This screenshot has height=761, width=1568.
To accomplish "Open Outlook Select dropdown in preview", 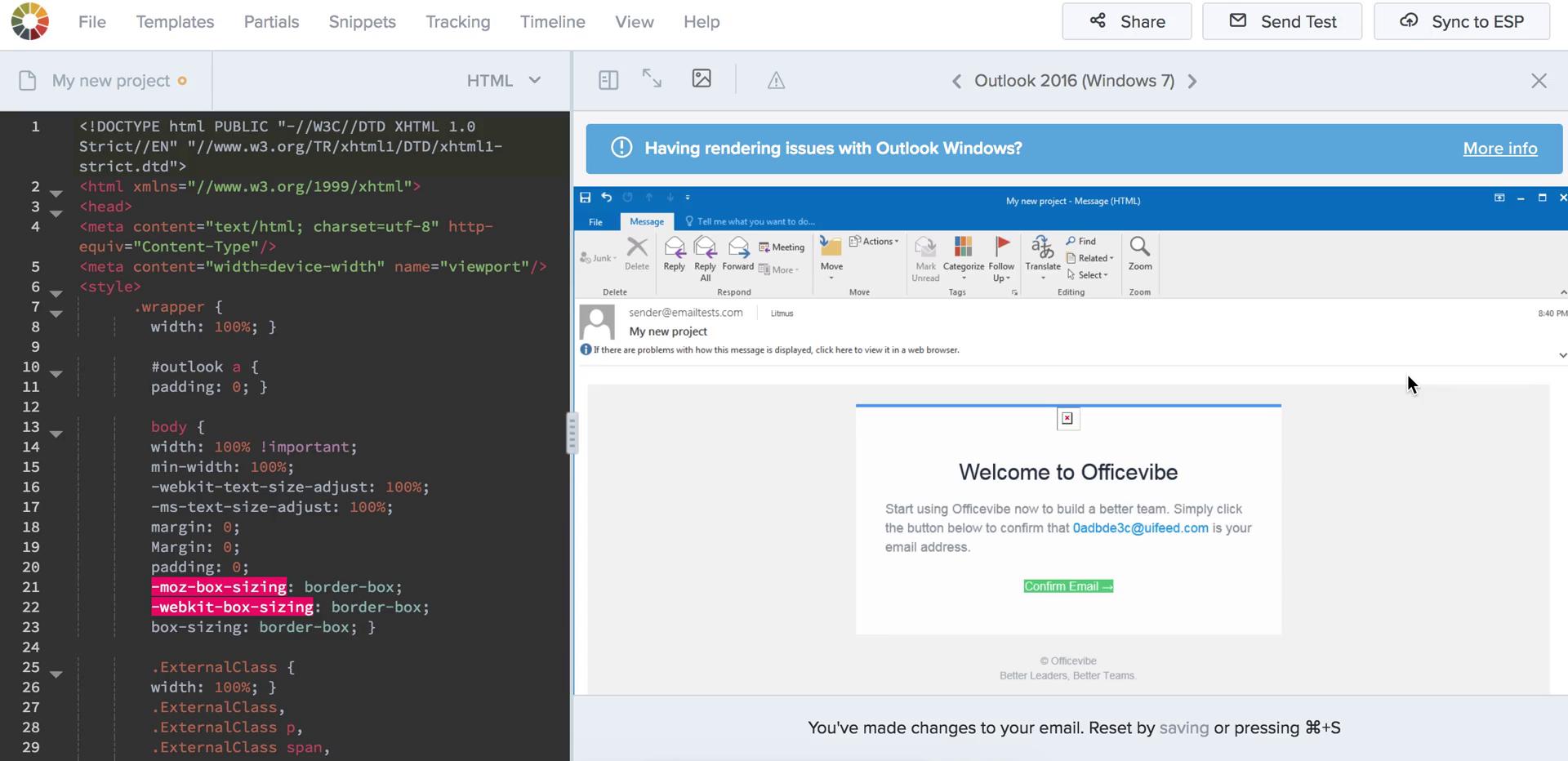I will [1087, 275].
